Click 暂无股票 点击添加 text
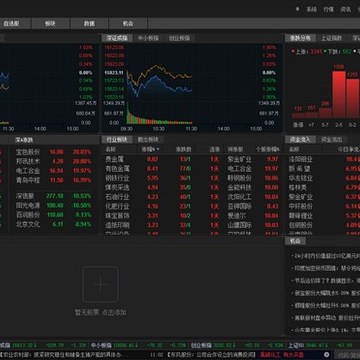This screenshot has width=360, height=360. pos(100,313)
